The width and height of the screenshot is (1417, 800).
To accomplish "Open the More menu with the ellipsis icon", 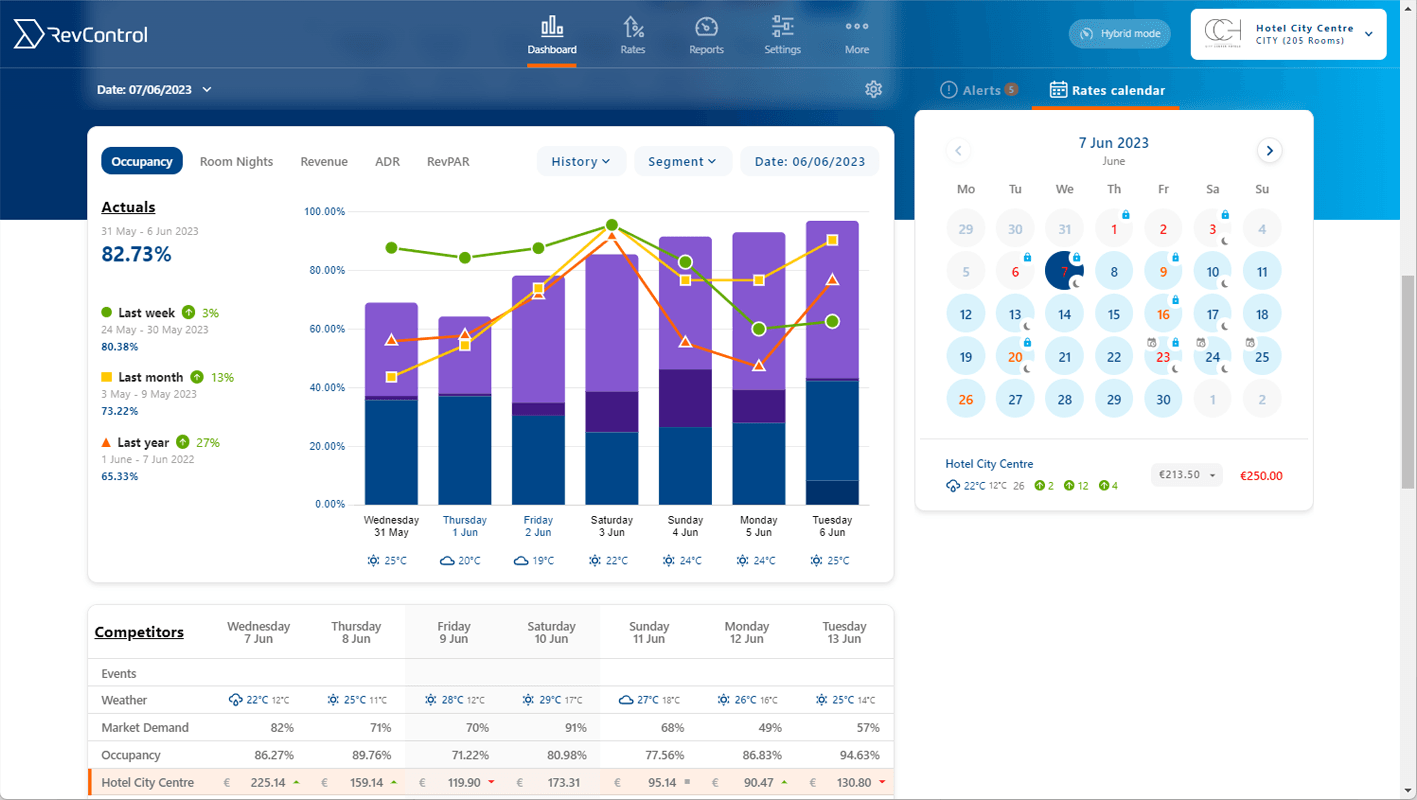I will 856,27.
